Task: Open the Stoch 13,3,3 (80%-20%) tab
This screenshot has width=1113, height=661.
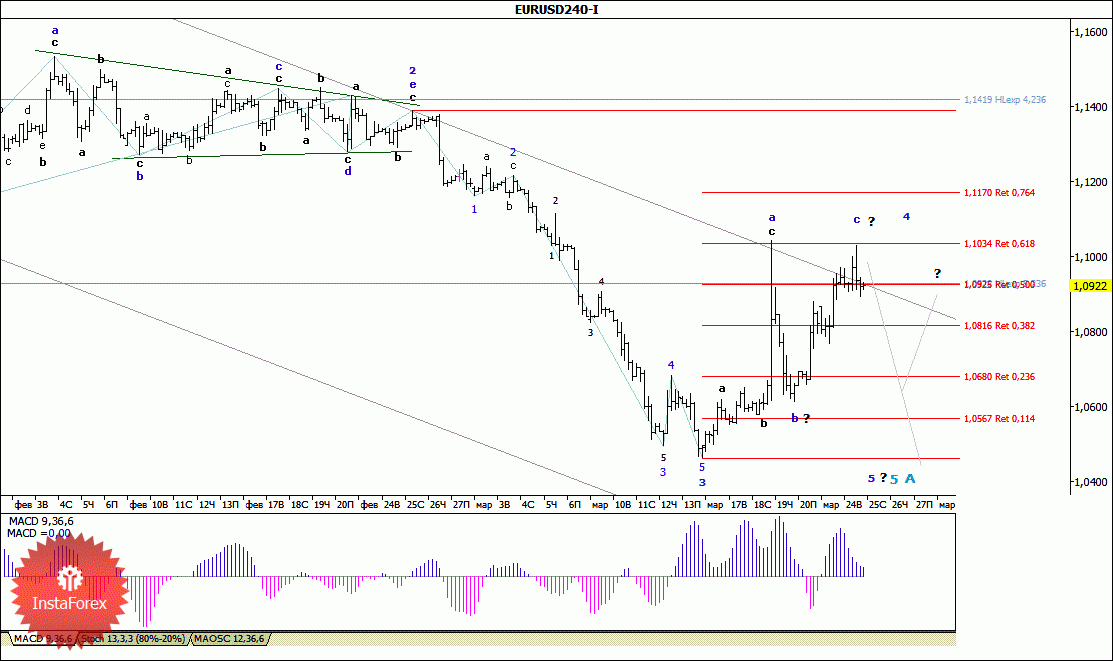Action: click(x=133, y=639)
